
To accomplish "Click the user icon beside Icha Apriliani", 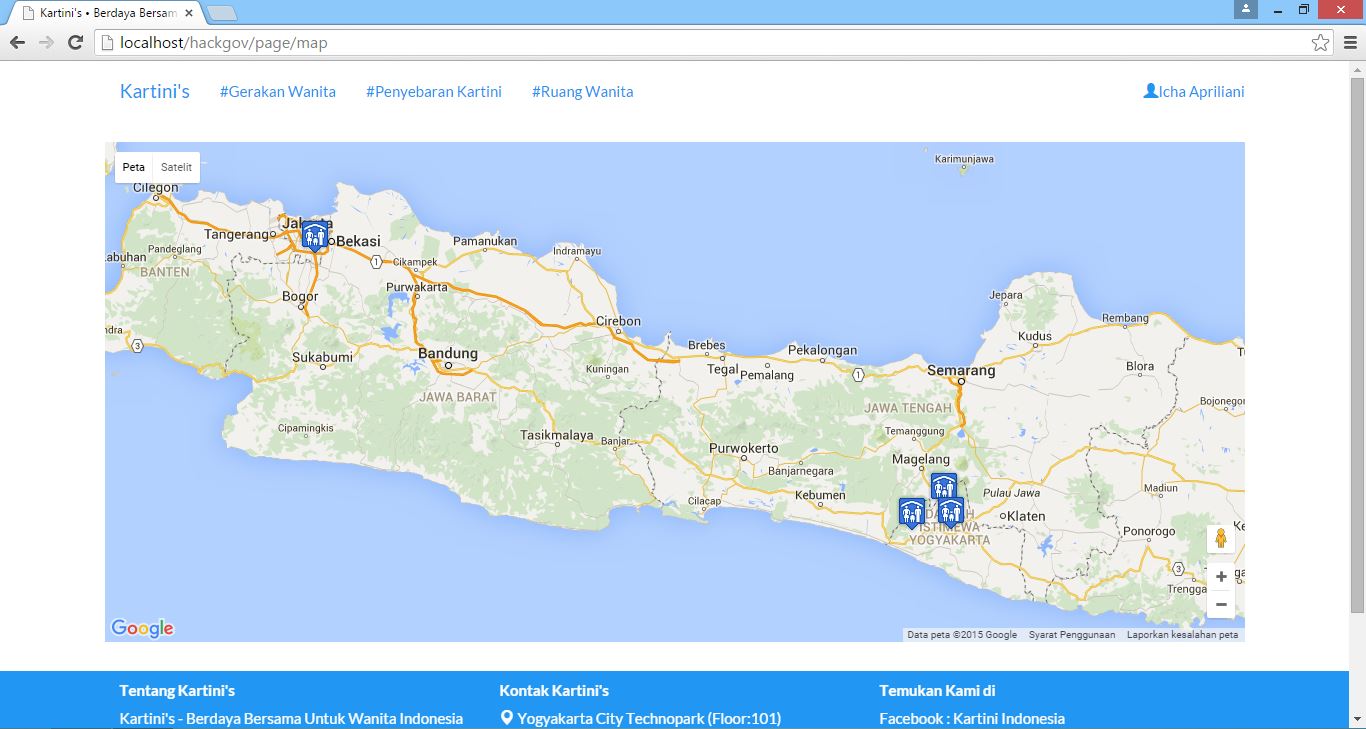I will point(1150,91).
